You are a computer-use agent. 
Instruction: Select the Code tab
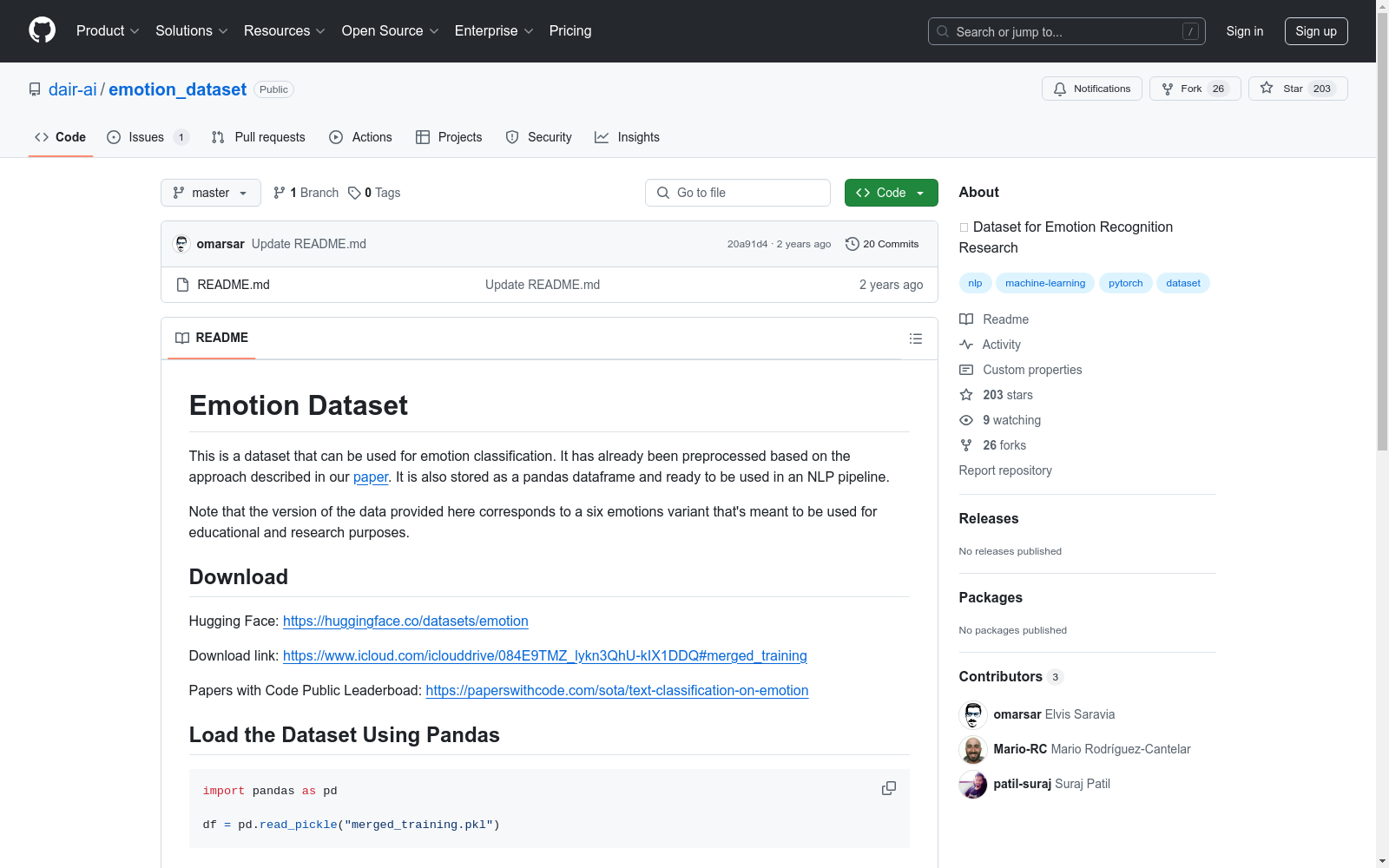click(x=61, y=137)
